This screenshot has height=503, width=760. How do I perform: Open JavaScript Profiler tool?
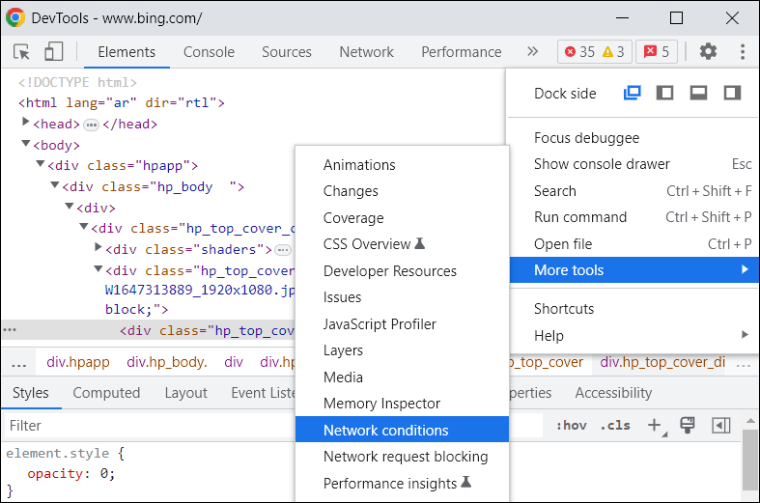click(402, 324)
